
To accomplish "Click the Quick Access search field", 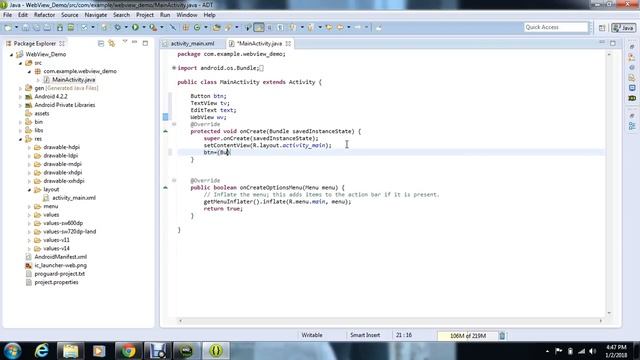I will 556,27.
